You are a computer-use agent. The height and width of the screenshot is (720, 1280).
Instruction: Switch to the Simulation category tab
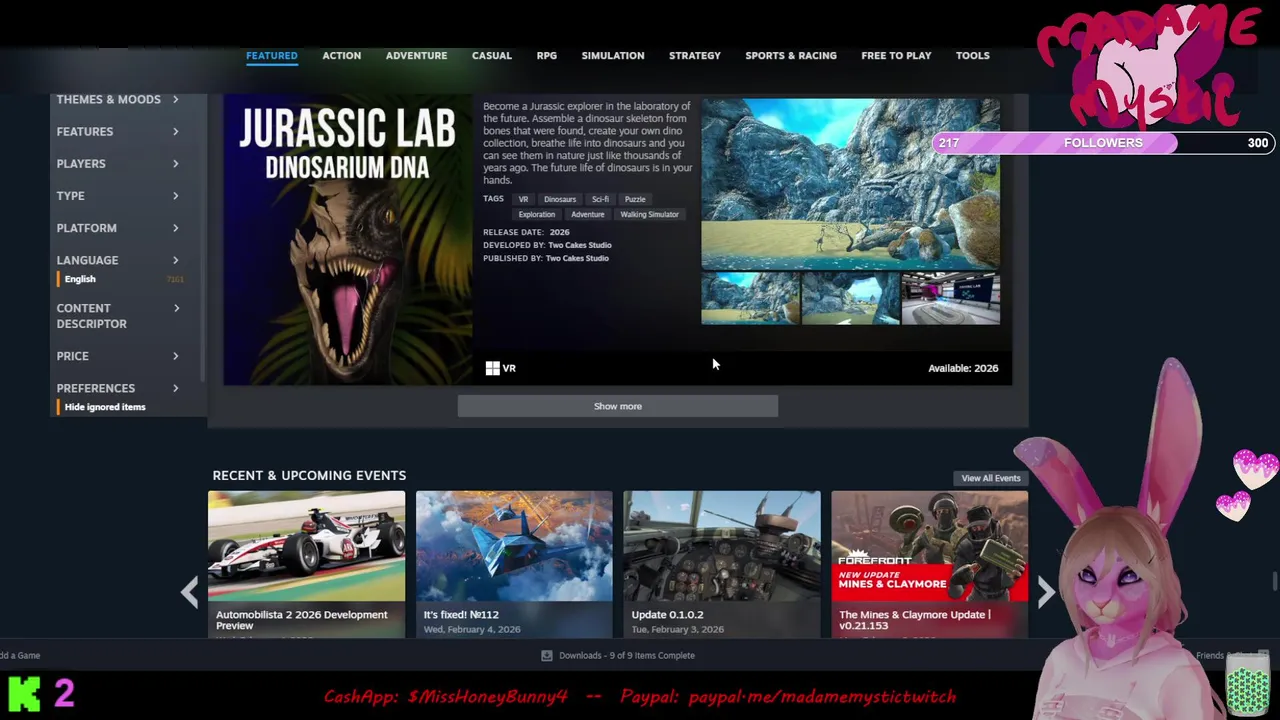[612, 56]
